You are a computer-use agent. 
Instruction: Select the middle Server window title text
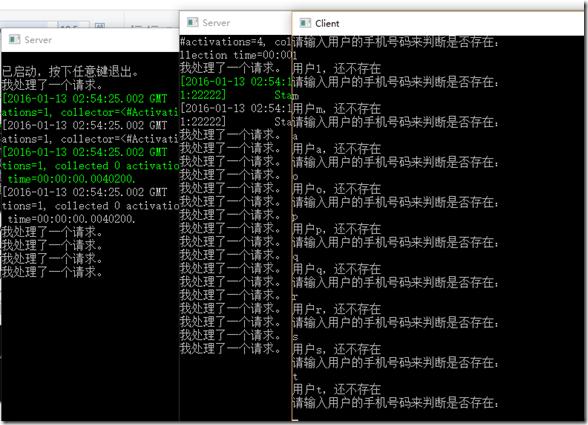pos(216,23)
